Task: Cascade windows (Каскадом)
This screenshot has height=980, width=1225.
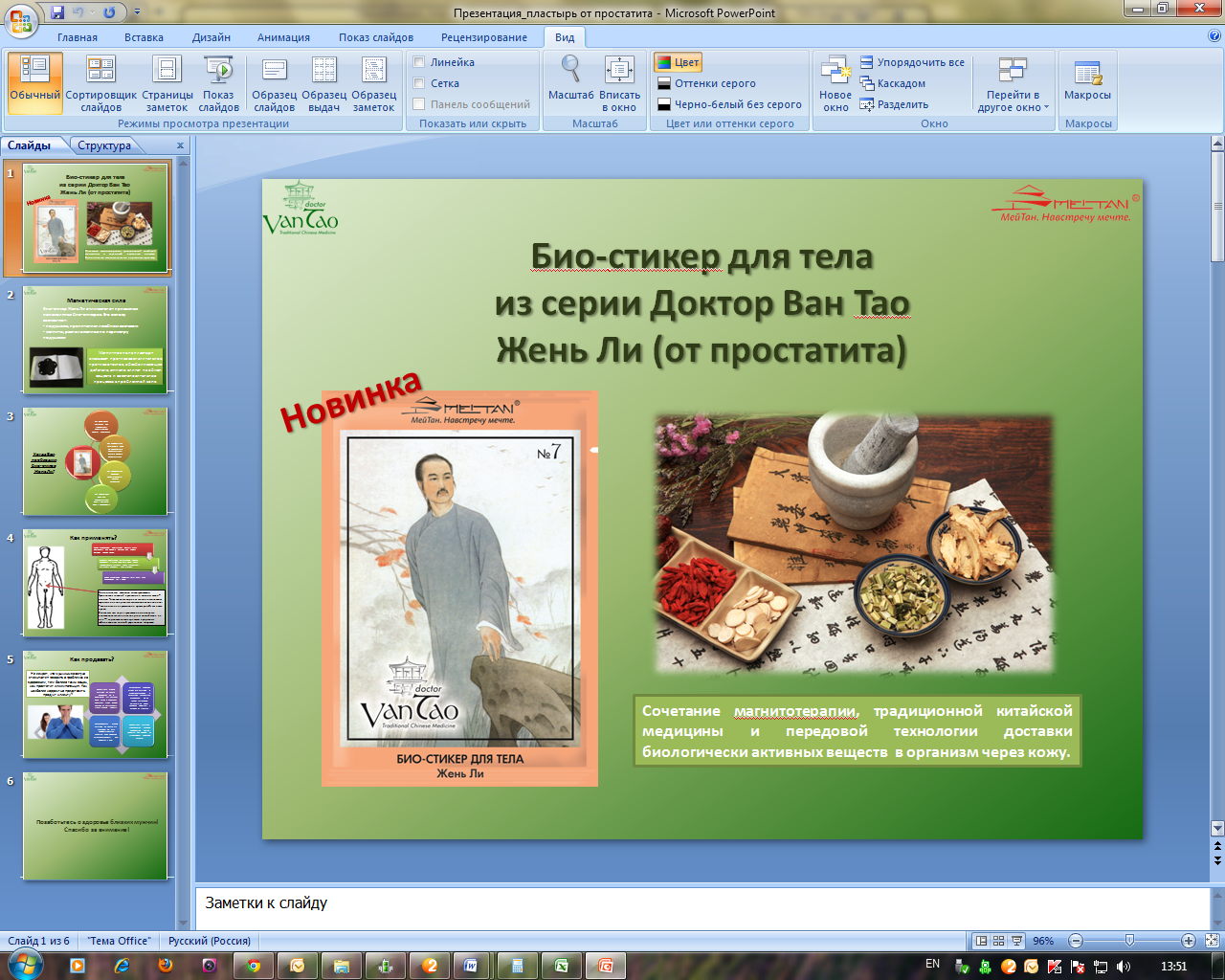Action: click(x=893, y=83)
